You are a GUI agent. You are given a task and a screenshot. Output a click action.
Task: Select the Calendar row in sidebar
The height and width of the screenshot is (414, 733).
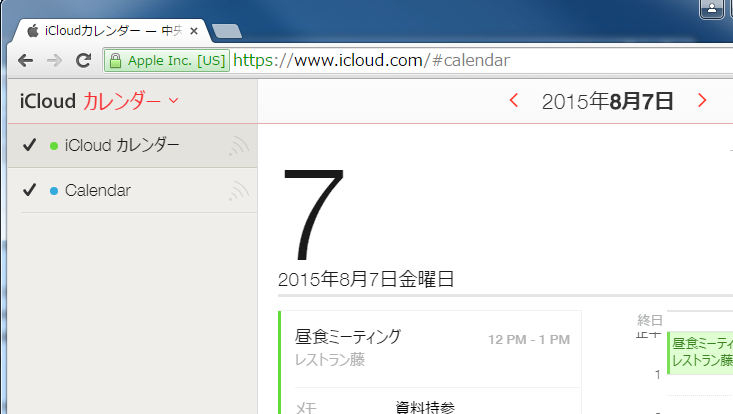(x=133, y=191)
